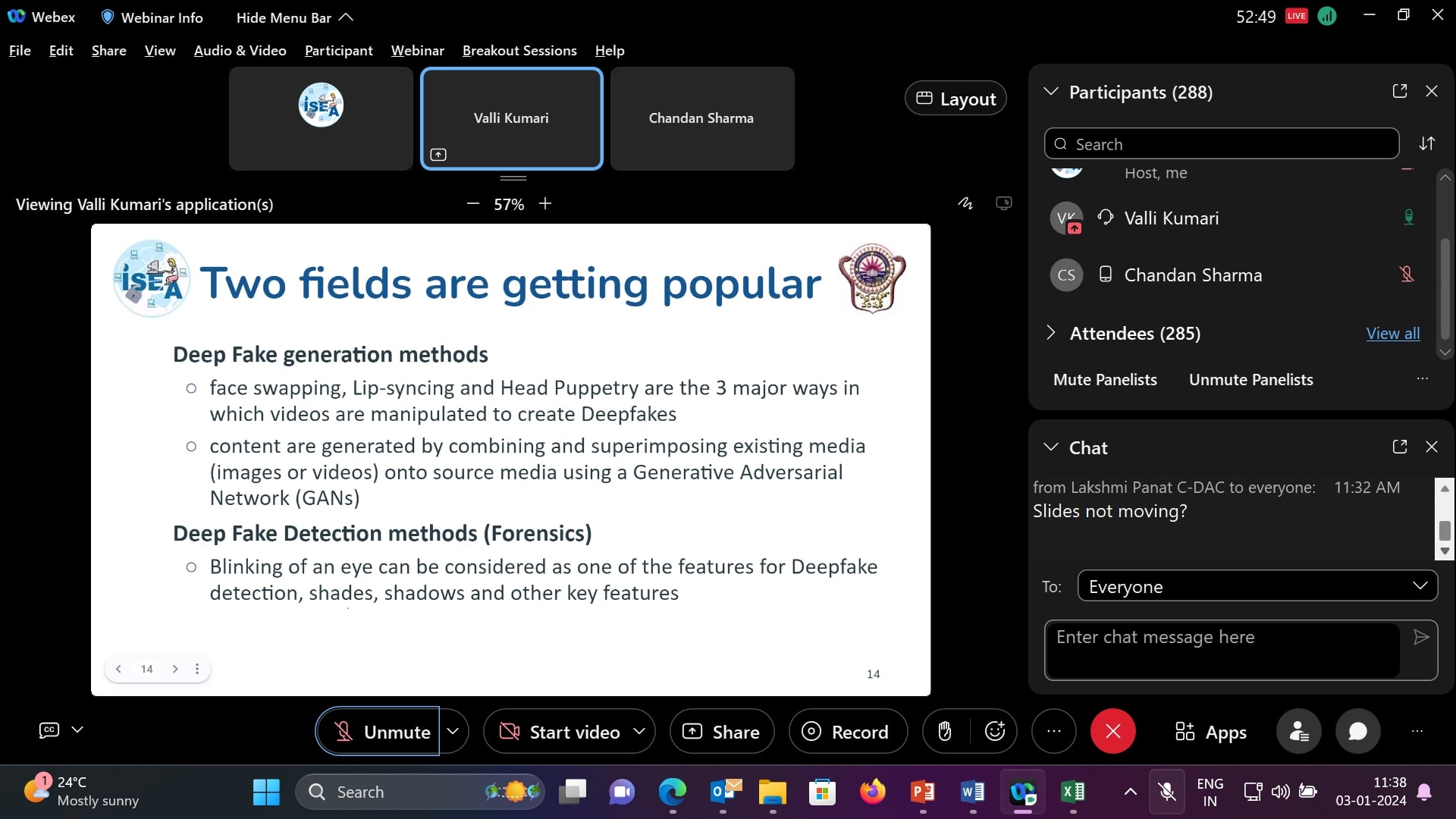1456x819 pixels.
Task: Open the reactions smiley icon
Action: pyautogui.click(x=995, y=732)
